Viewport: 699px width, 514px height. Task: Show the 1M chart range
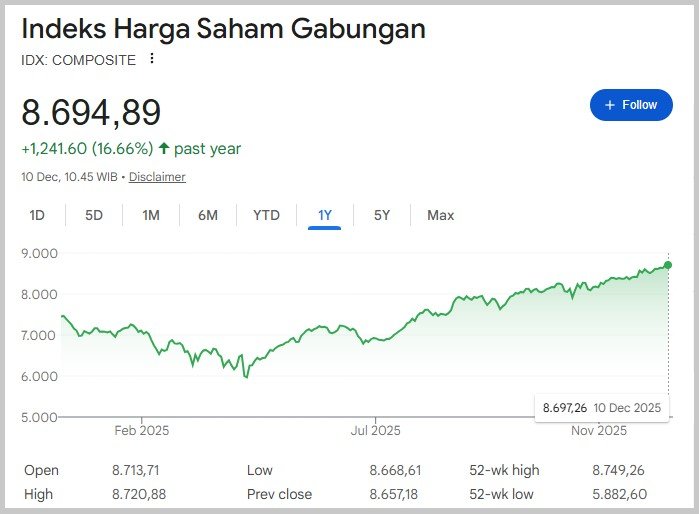[x=151, y=215]
